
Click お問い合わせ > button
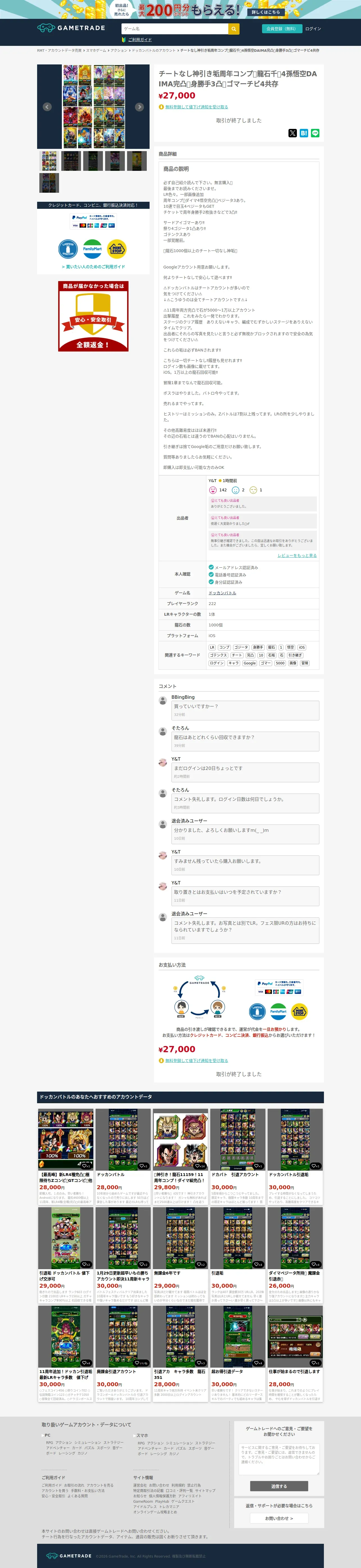tap(279, 1518)
